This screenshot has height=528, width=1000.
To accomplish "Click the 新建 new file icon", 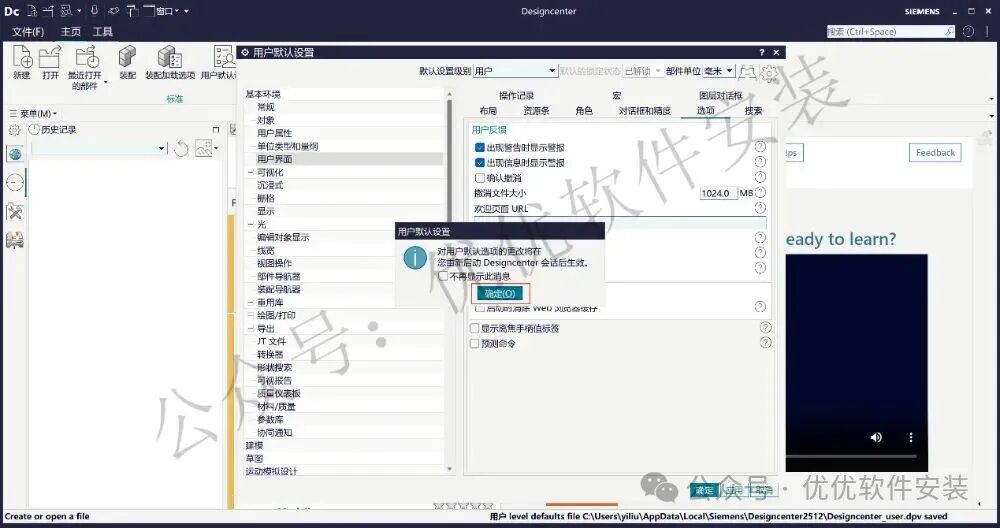I will click(22, 57).
